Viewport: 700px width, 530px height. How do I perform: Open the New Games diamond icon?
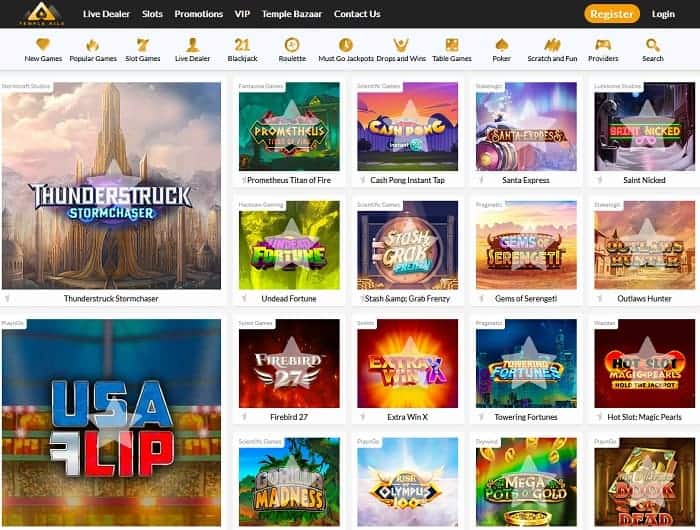click(x=43, y=45)
